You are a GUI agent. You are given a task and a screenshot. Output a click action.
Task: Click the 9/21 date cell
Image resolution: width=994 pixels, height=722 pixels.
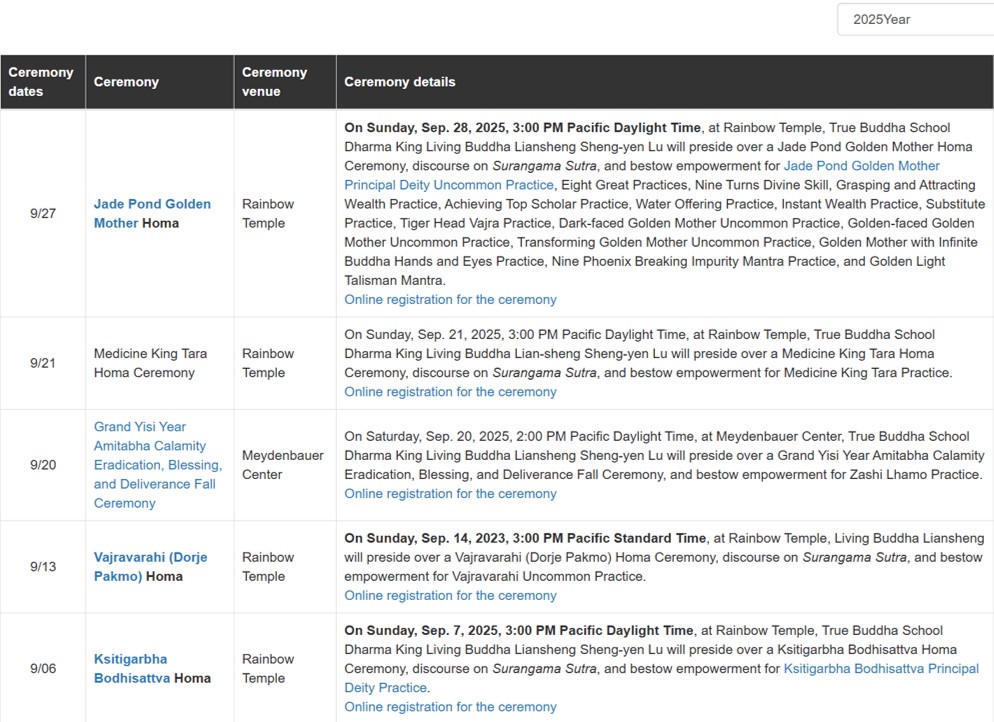(43, 363)
